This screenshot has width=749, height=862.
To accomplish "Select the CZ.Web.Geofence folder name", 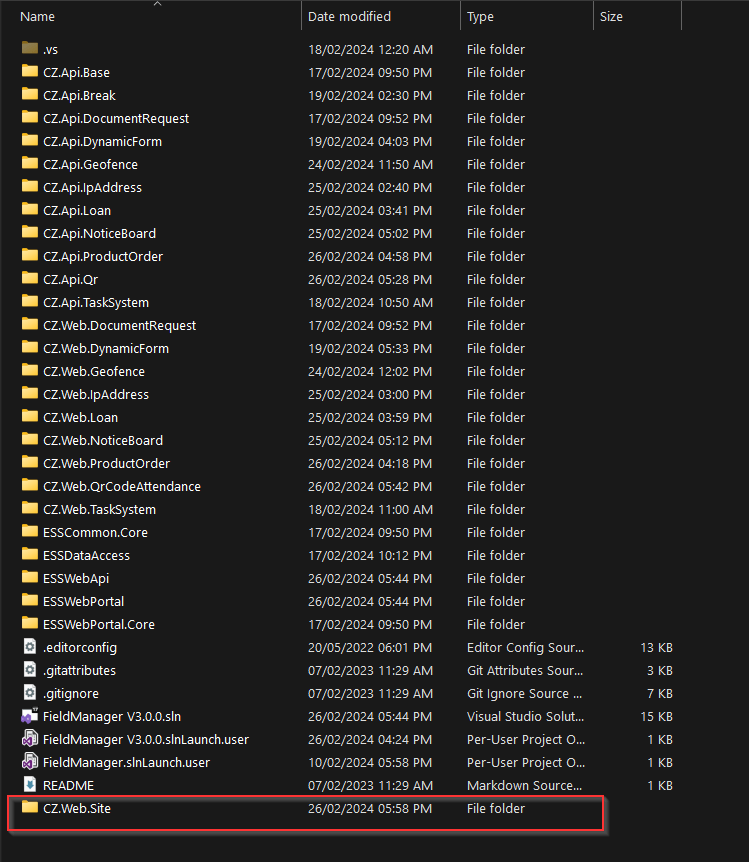I will [94, 372].
